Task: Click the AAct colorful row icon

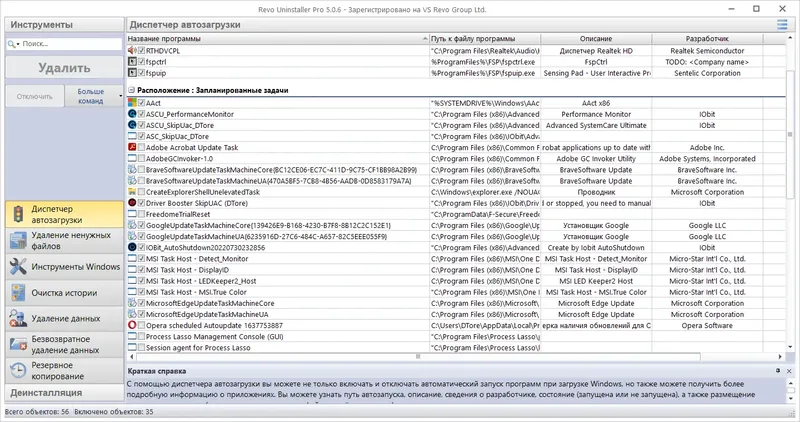Action: click(x=132, y=103)
